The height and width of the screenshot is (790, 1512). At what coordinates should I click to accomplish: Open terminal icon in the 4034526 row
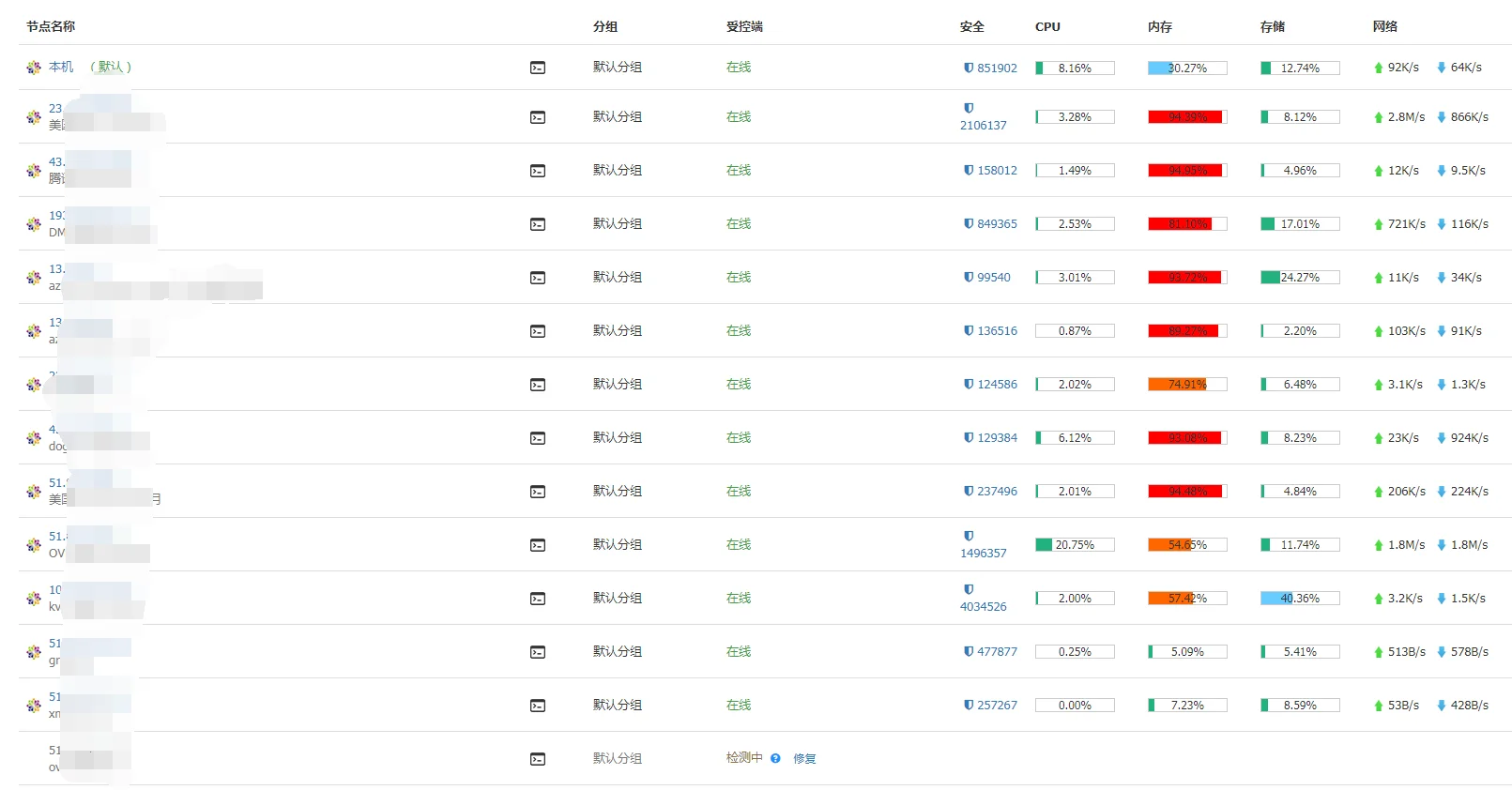[x=538, y=599]
